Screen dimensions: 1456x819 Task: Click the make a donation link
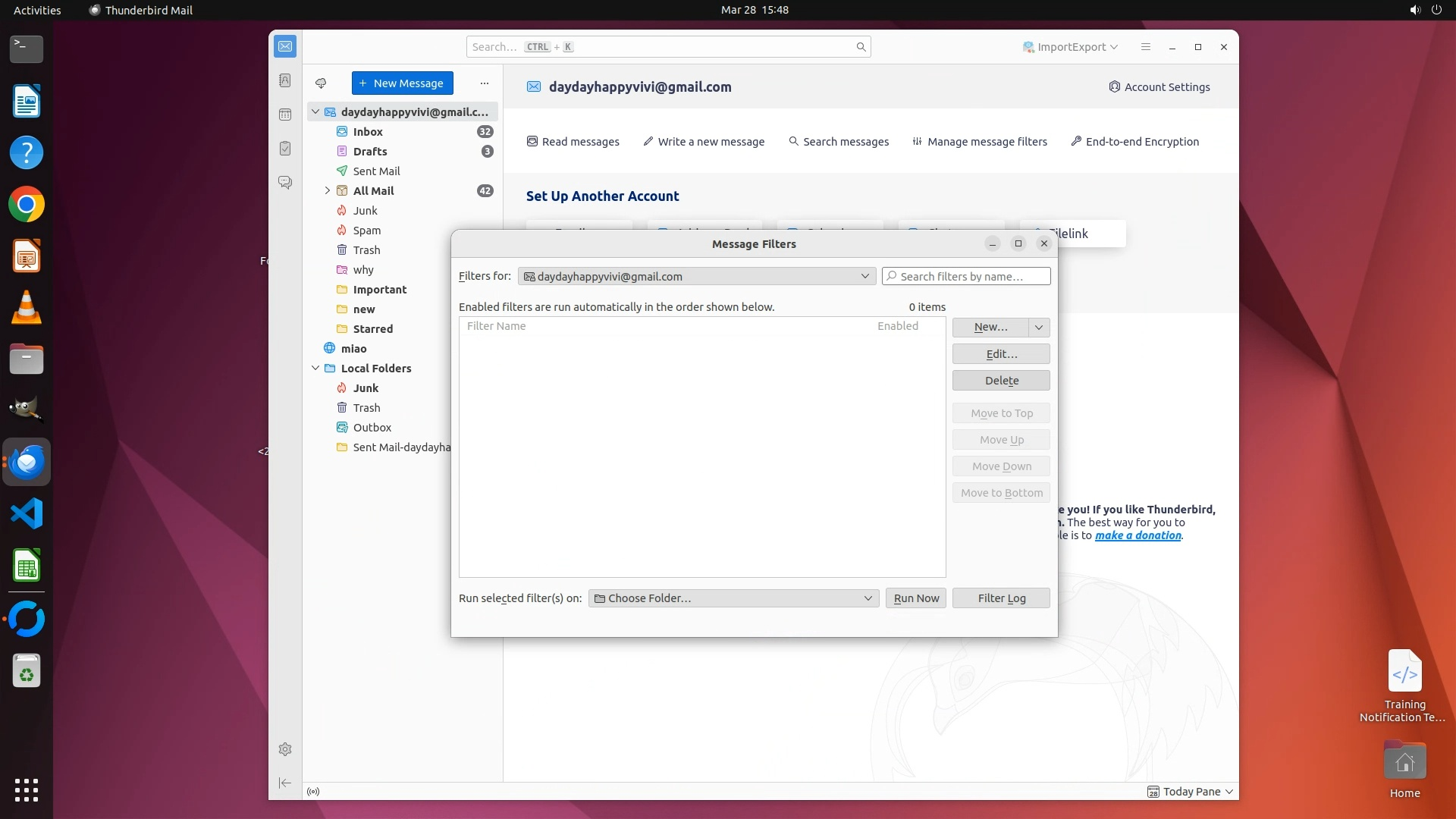pos(1137,535)
